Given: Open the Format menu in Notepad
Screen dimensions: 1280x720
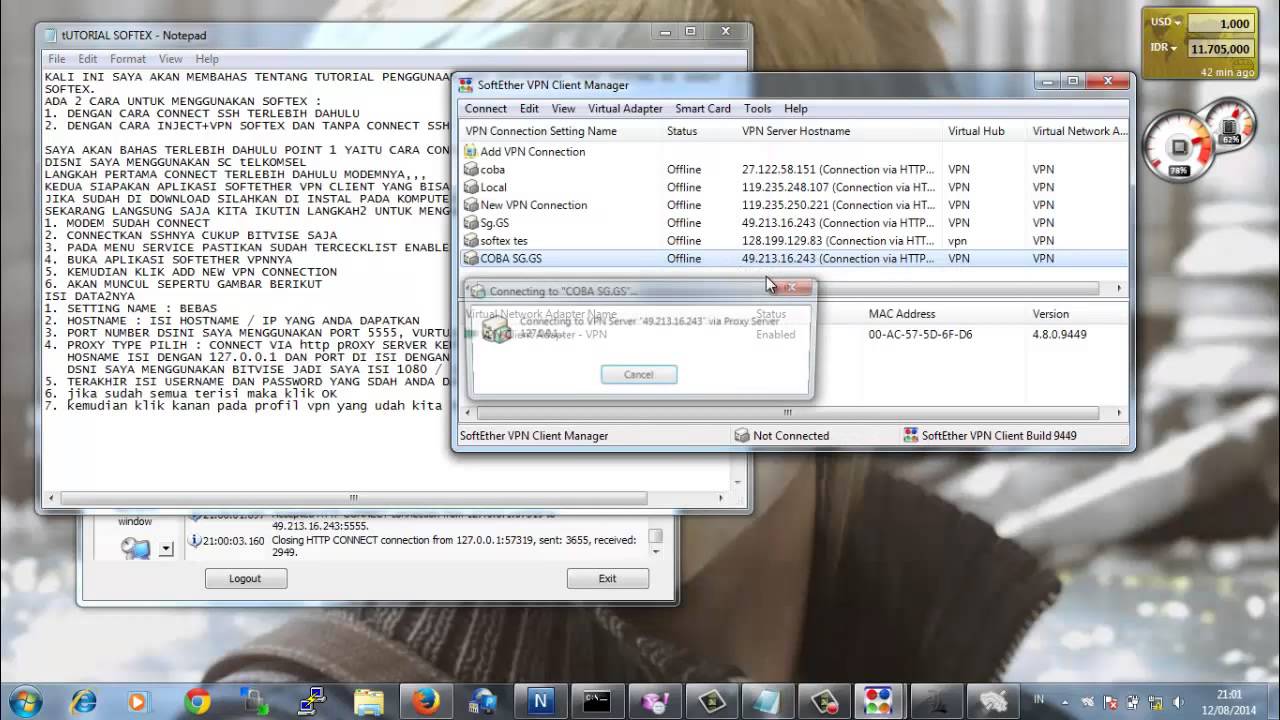Looking at the screenshot, I should click(128, 59).
